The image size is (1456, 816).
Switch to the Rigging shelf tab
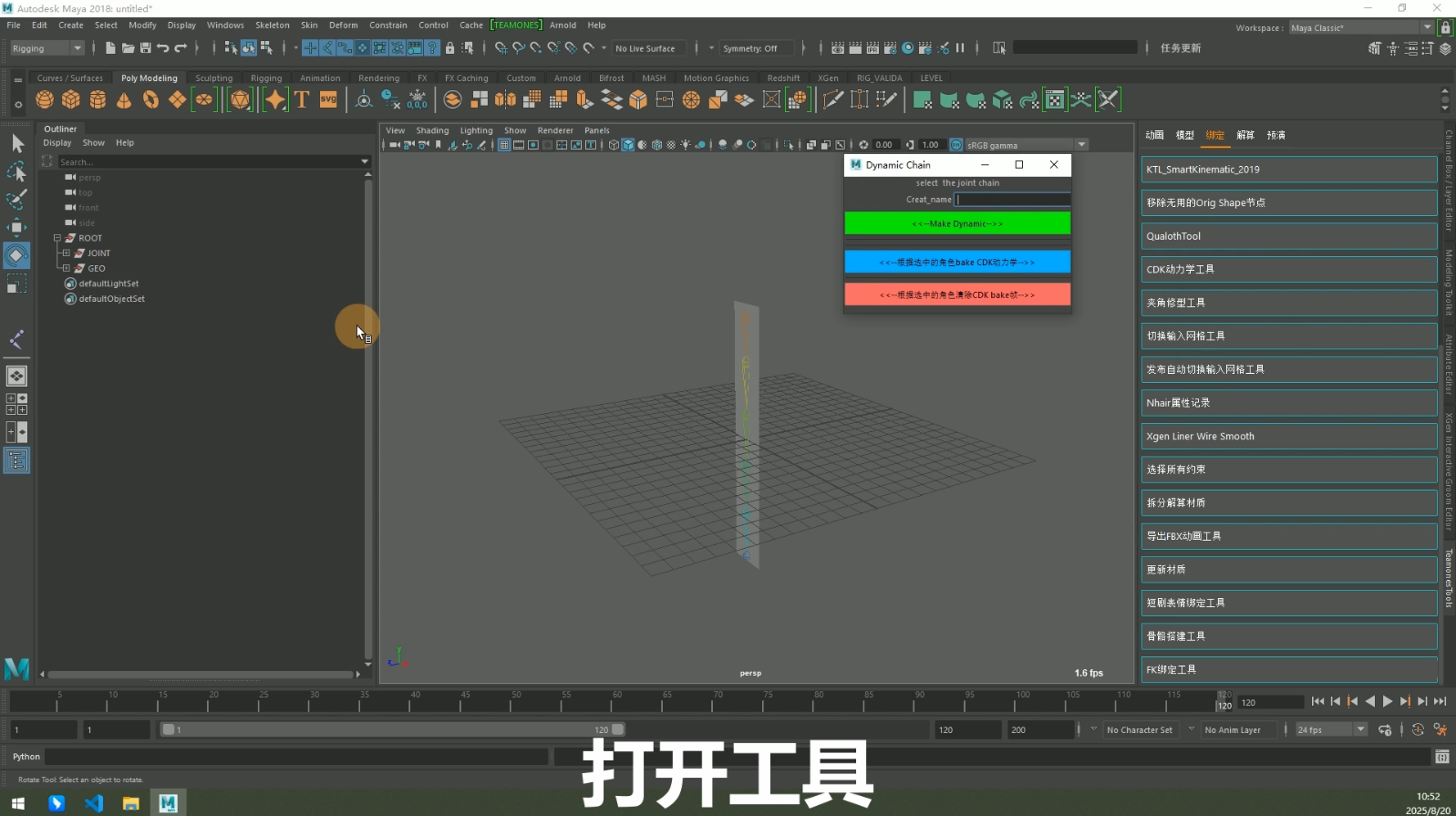[266, 78]
